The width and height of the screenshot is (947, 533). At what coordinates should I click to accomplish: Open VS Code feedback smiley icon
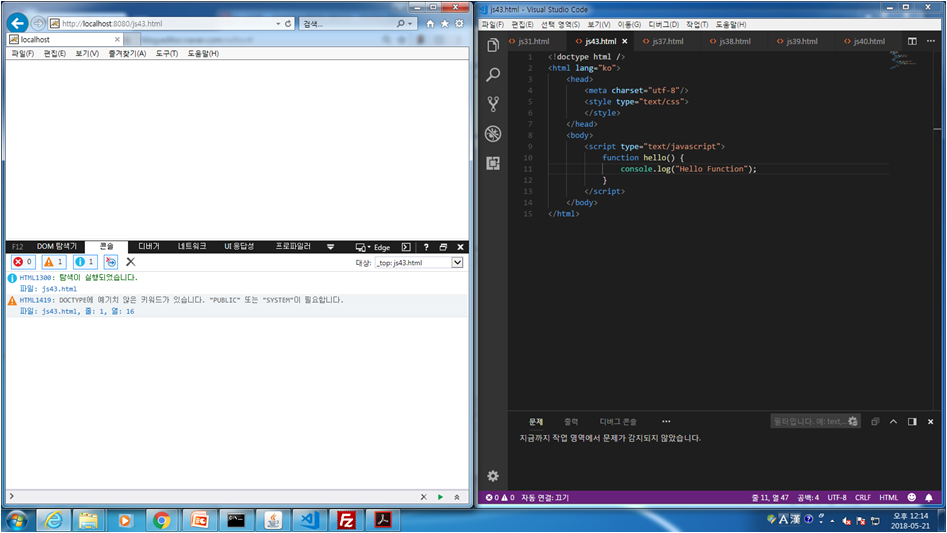(x=911, y=497)
